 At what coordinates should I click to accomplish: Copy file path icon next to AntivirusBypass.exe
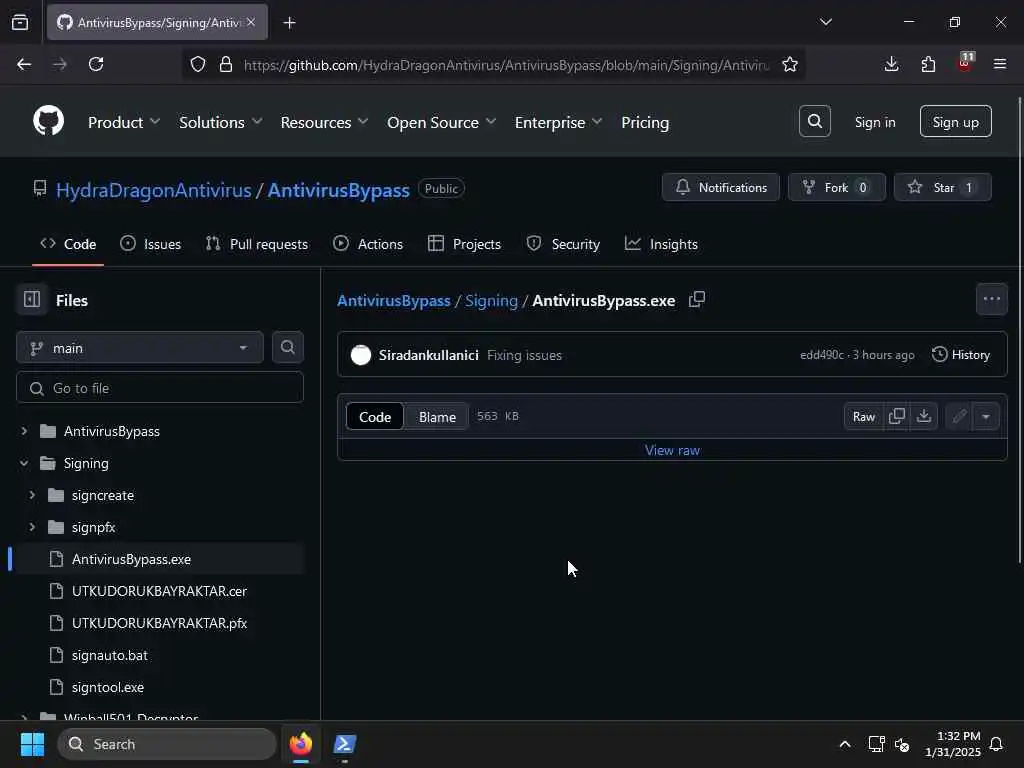(697, 300)
